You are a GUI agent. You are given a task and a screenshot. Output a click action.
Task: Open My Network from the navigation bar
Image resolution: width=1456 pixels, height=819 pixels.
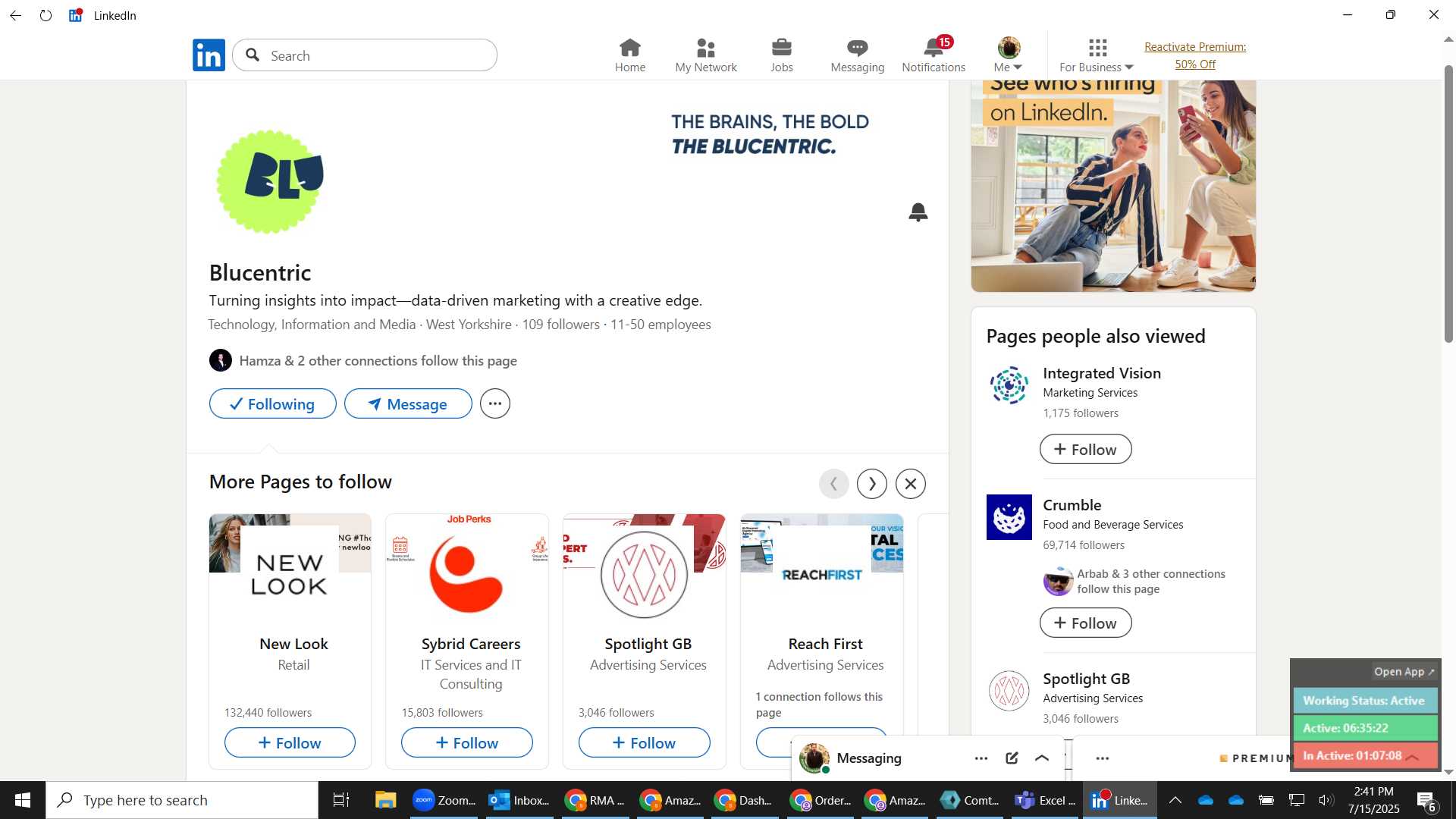pos(706,55)
